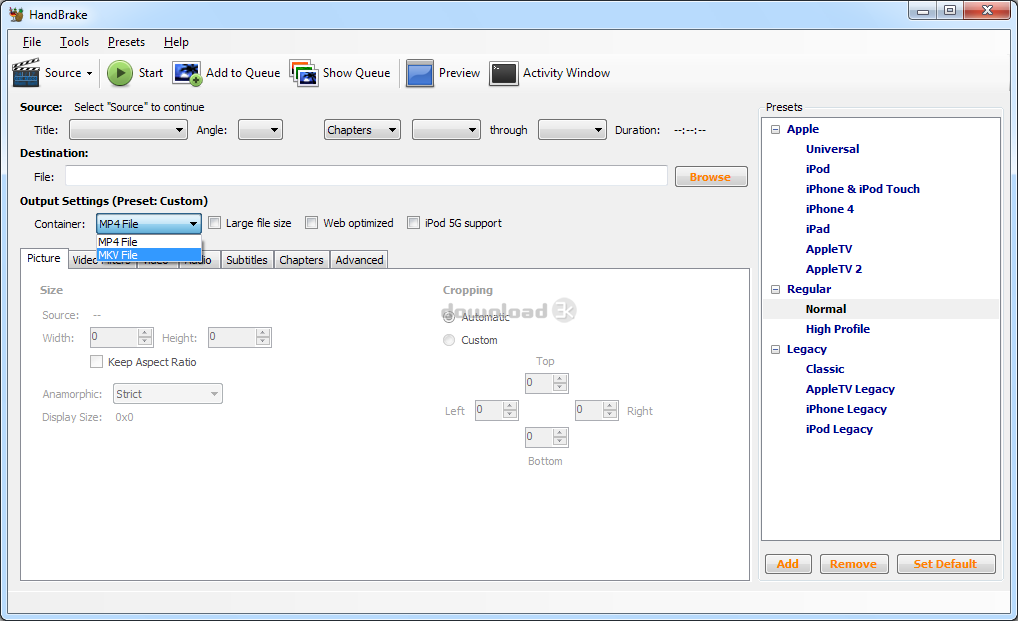Click the Width stepper up arrow
This screenshot has width=1018, height=621.
[x=145, y=333]
